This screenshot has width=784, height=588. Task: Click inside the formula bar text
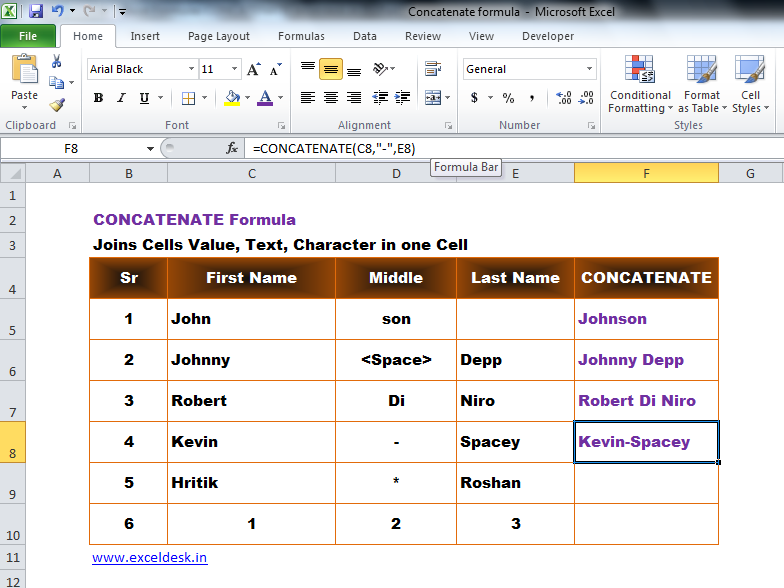pos(334,148)
